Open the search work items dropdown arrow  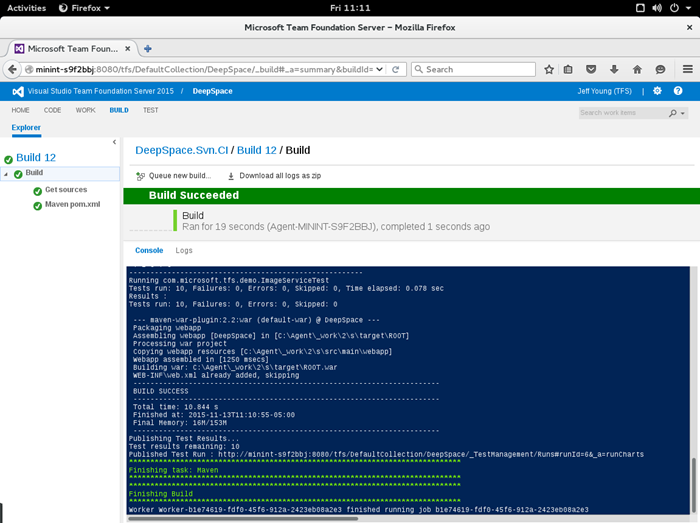pyautogui.click(x=683, y=114)
